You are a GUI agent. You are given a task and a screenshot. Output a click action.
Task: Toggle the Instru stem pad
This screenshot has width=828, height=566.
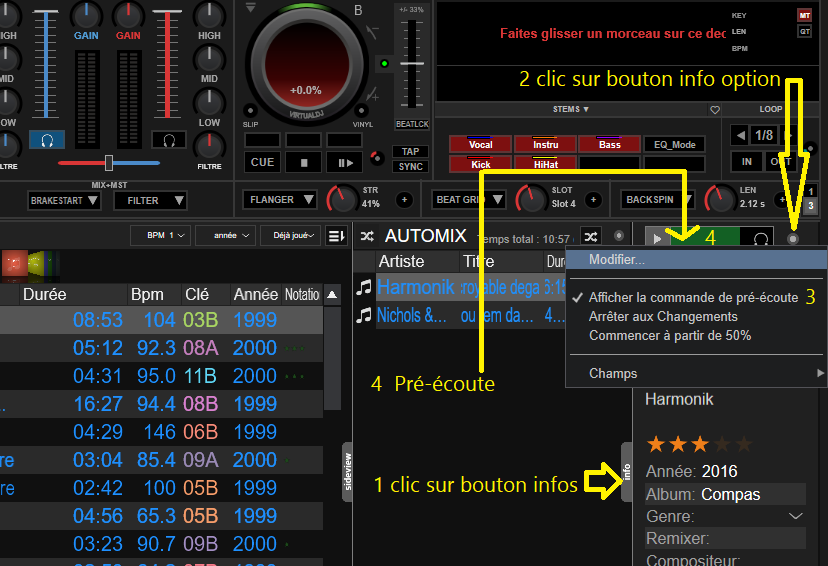(545, 144)
